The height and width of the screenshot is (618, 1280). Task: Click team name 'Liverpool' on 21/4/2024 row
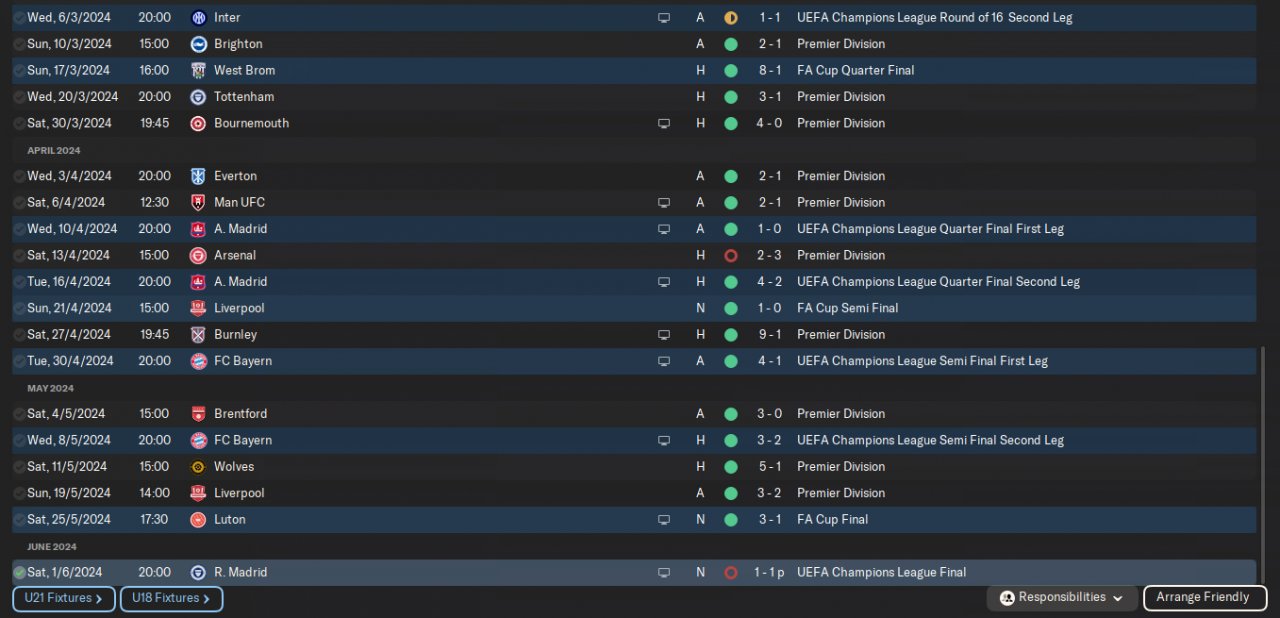[239, 308]
